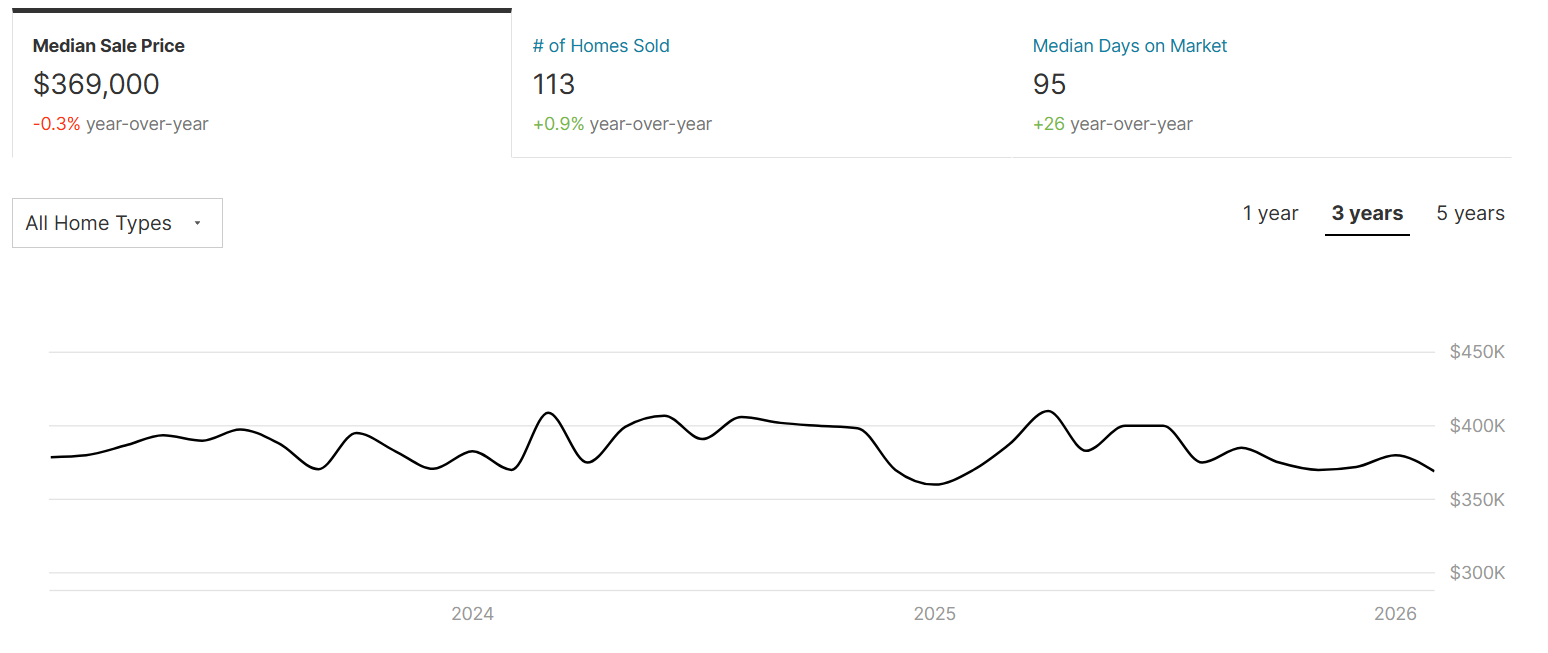Click the red -0.3% year-over-year change
Screen dimensions: 1548x653
(56, 124)
